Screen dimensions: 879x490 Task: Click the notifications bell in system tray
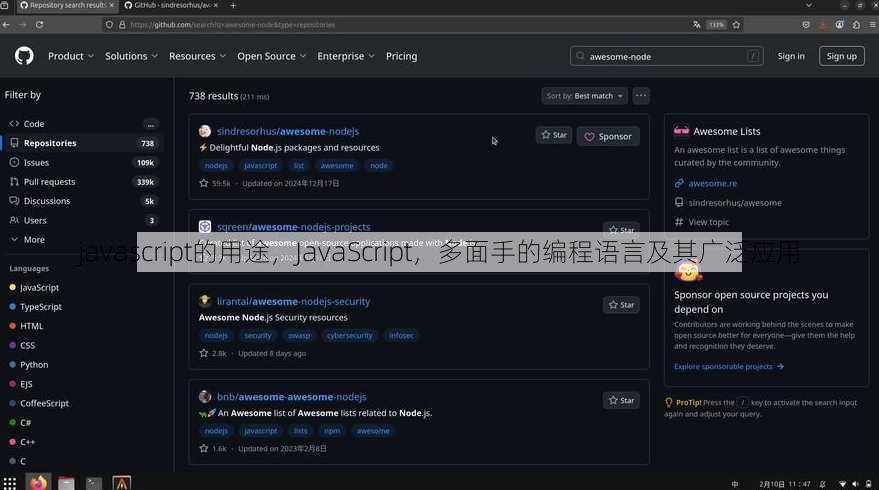[x=822, y=484]
